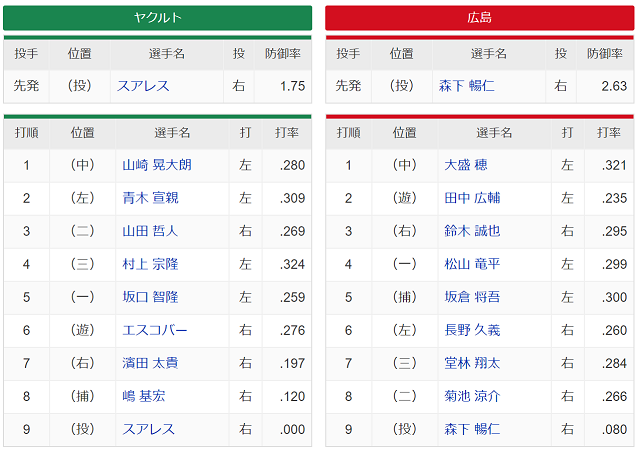Screen dimensions: 640x453
Task: Open 田中 広輔 player page
Action: click(472, 198)
